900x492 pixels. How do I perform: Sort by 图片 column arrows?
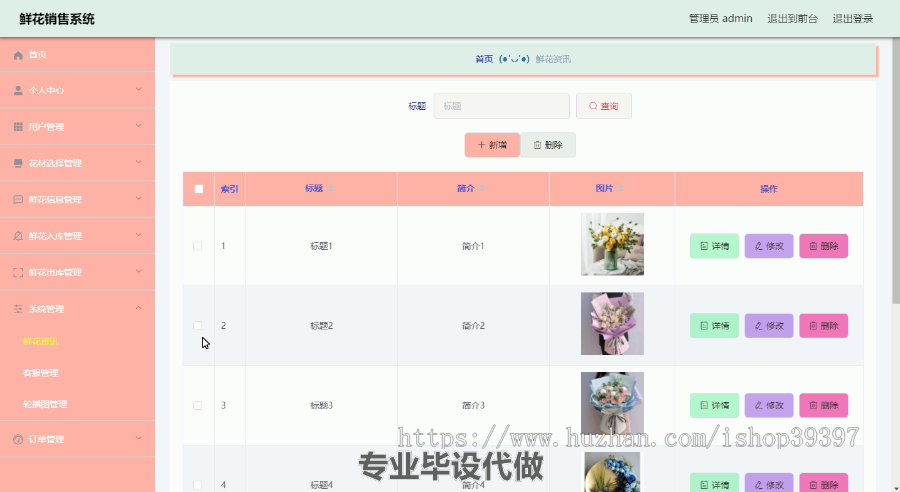pyautogui.click(x=622, y=188)
